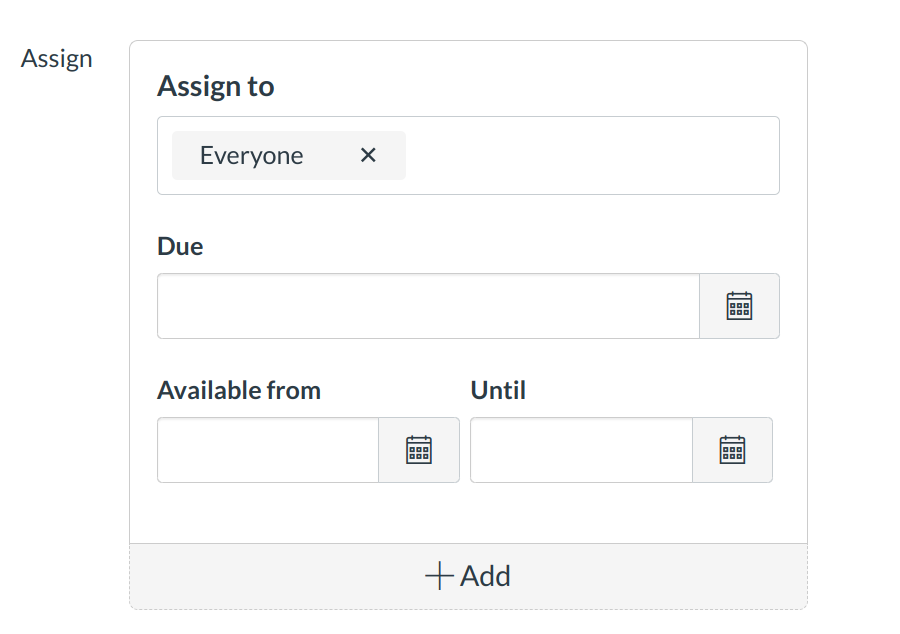Screen dimensions: 900x634
Task: Open the Available from calendar picker
Action: pyautogui.click(x=418, y=450)
